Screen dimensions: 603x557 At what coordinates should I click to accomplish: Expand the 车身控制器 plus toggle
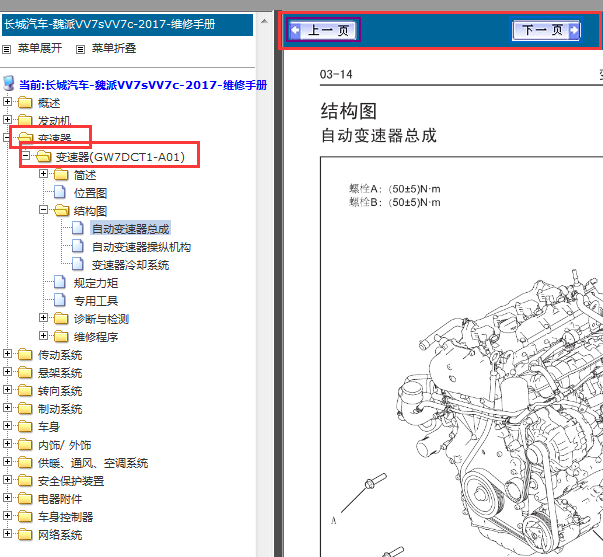[7, 515]
